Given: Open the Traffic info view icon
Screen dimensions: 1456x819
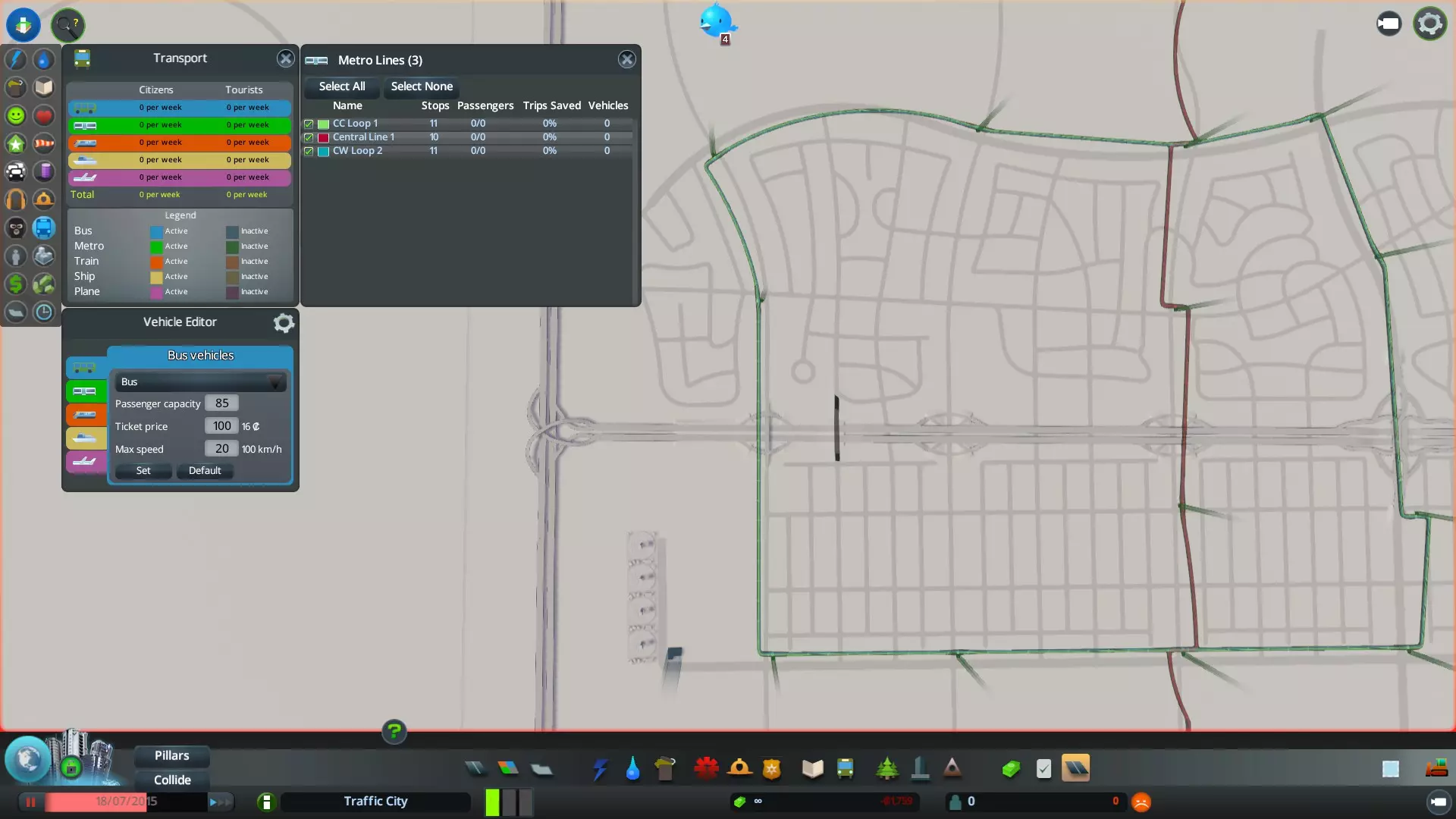Looking at the screenshot, I should tap(15, 171).
